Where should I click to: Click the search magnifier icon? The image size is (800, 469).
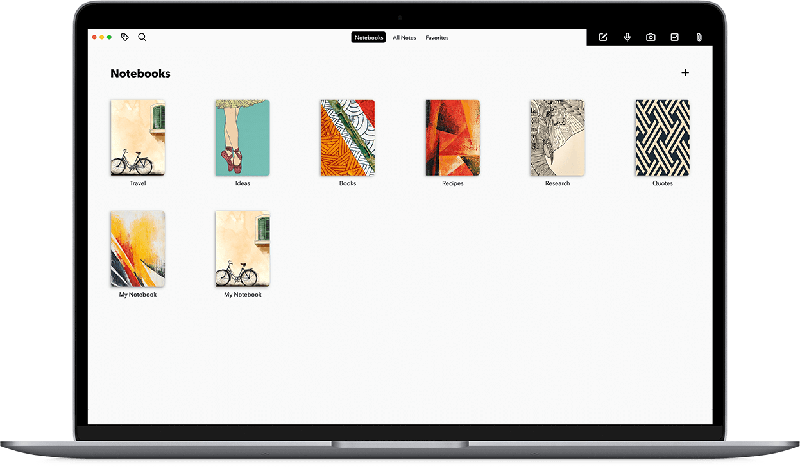[142, 37]
